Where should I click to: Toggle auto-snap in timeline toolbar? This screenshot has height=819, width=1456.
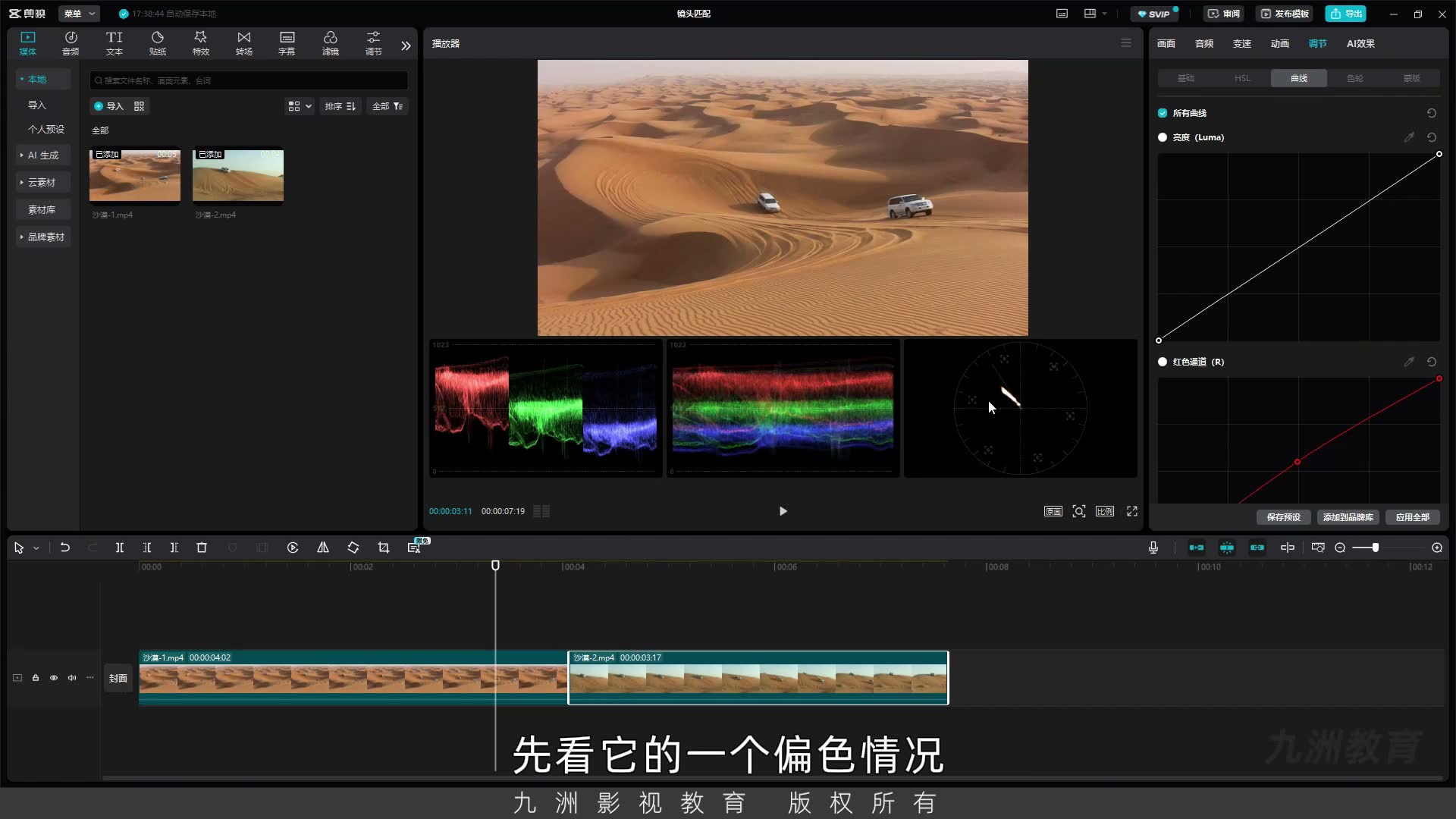[1227, 548]
